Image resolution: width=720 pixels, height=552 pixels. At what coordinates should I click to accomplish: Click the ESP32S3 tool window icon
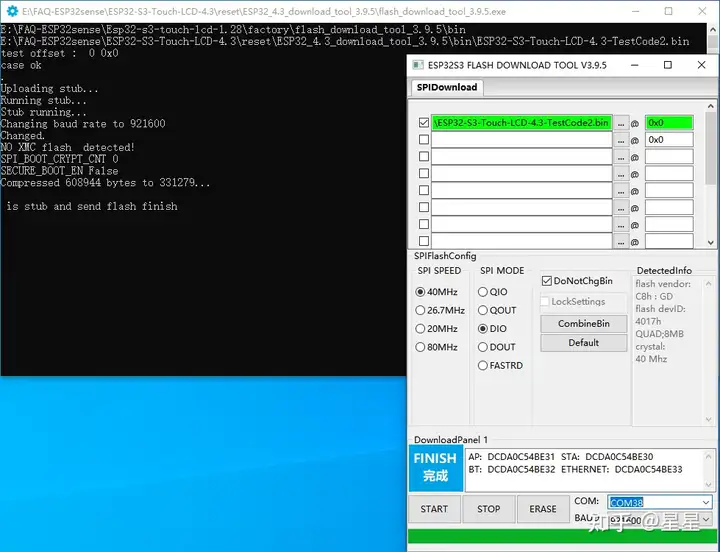tap(418, 65)
